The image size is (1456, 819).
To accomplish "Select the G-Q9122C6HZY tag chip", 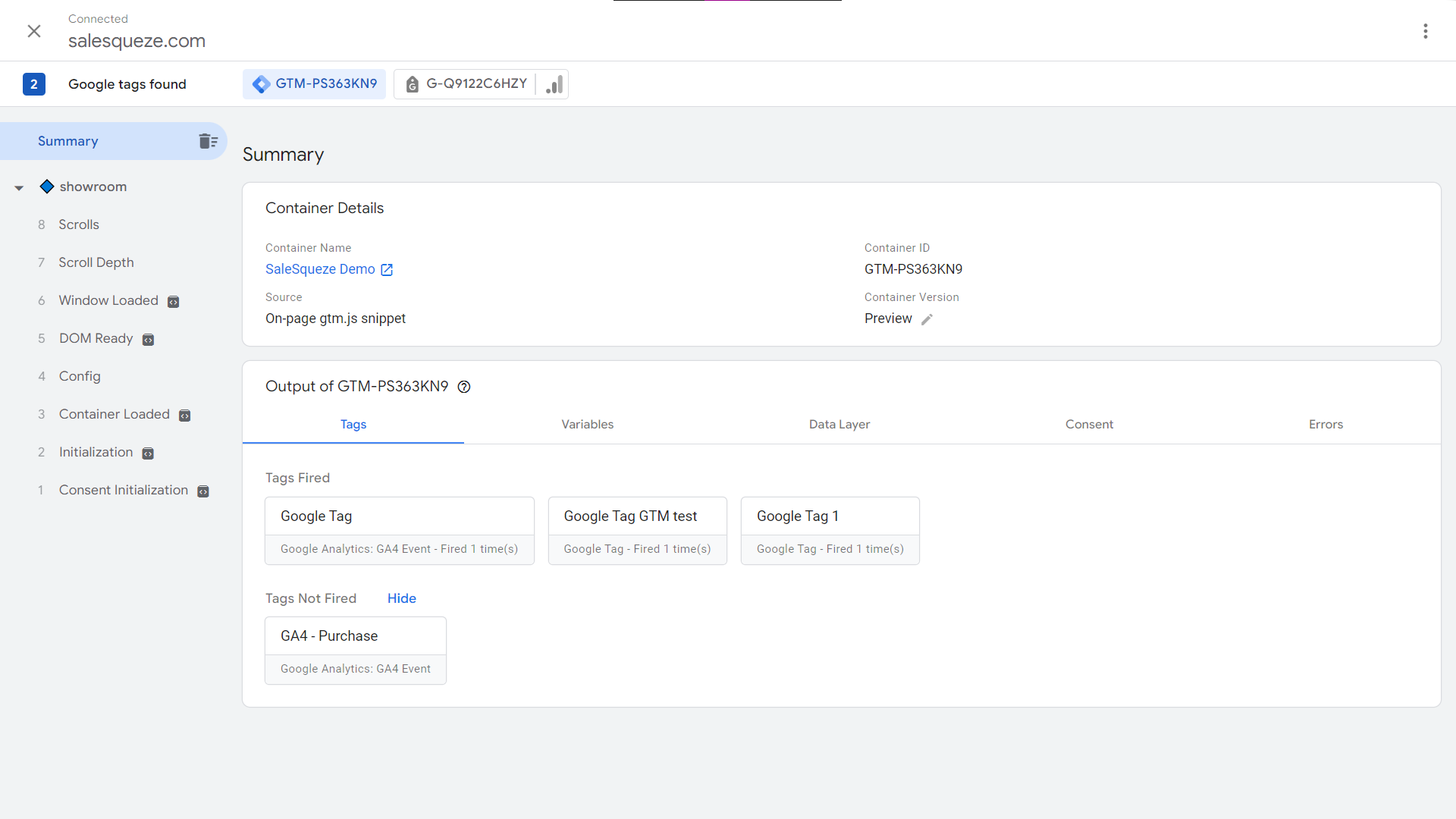I will pyautogui.click(x=465, y=84).
